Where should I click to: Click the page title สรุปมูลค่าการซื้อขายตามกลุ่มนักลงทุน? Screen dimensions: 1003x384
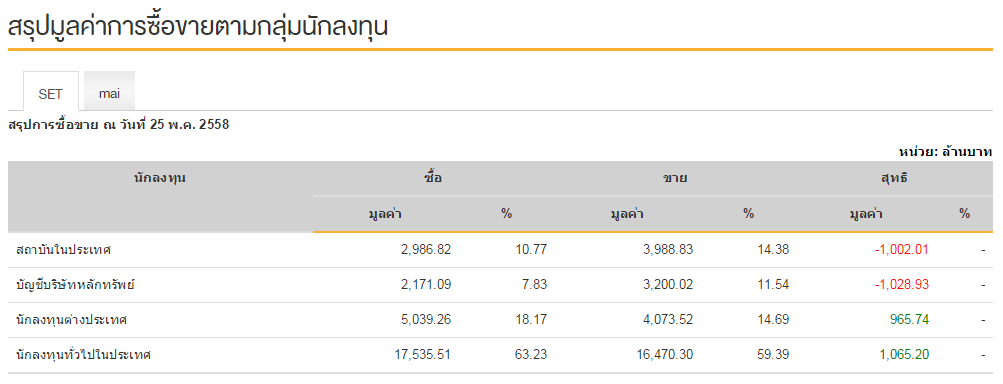click(198, 27)
